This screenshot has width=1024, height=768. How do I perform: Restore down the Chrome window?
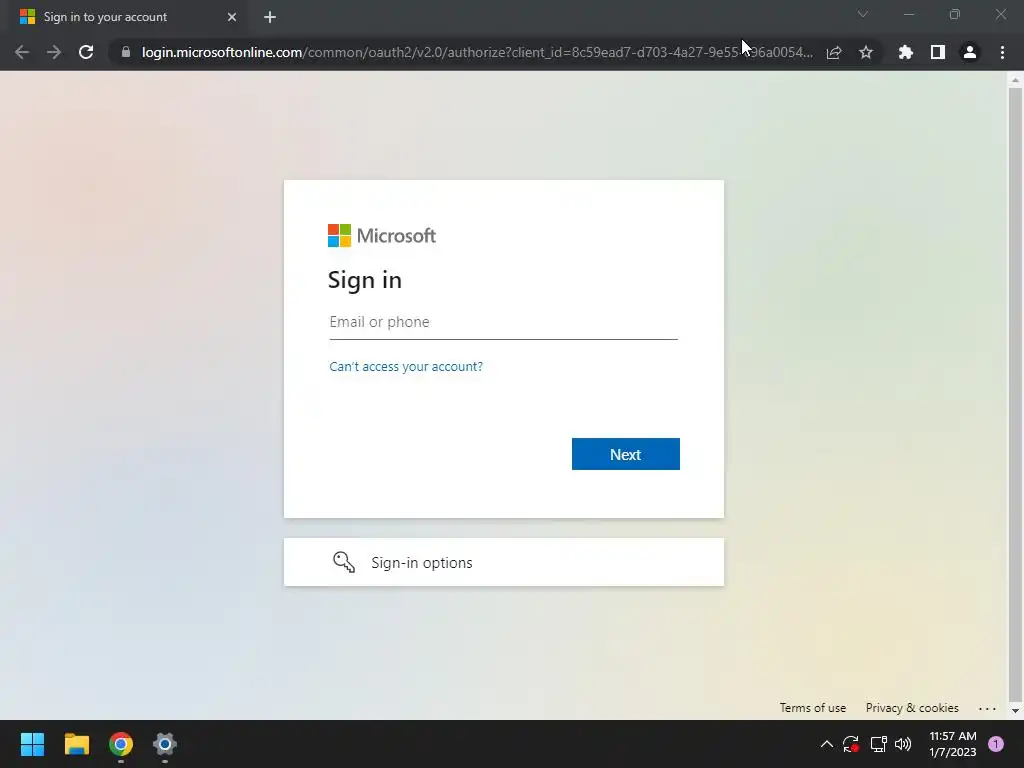955,14
